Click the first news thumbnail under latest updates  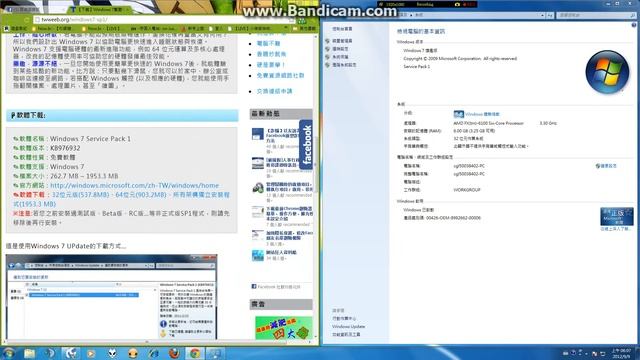[258, 134]
